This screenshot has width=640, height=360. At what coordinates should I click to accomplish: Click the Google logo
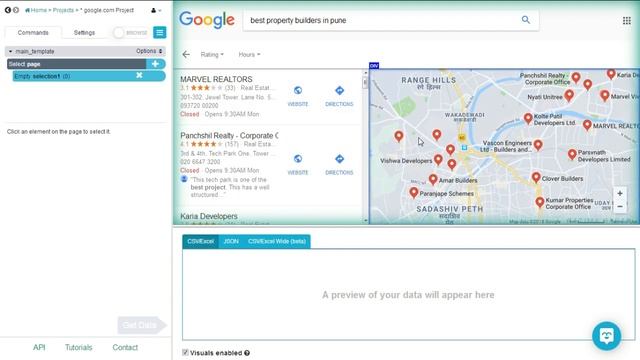(x=207, y=20)
